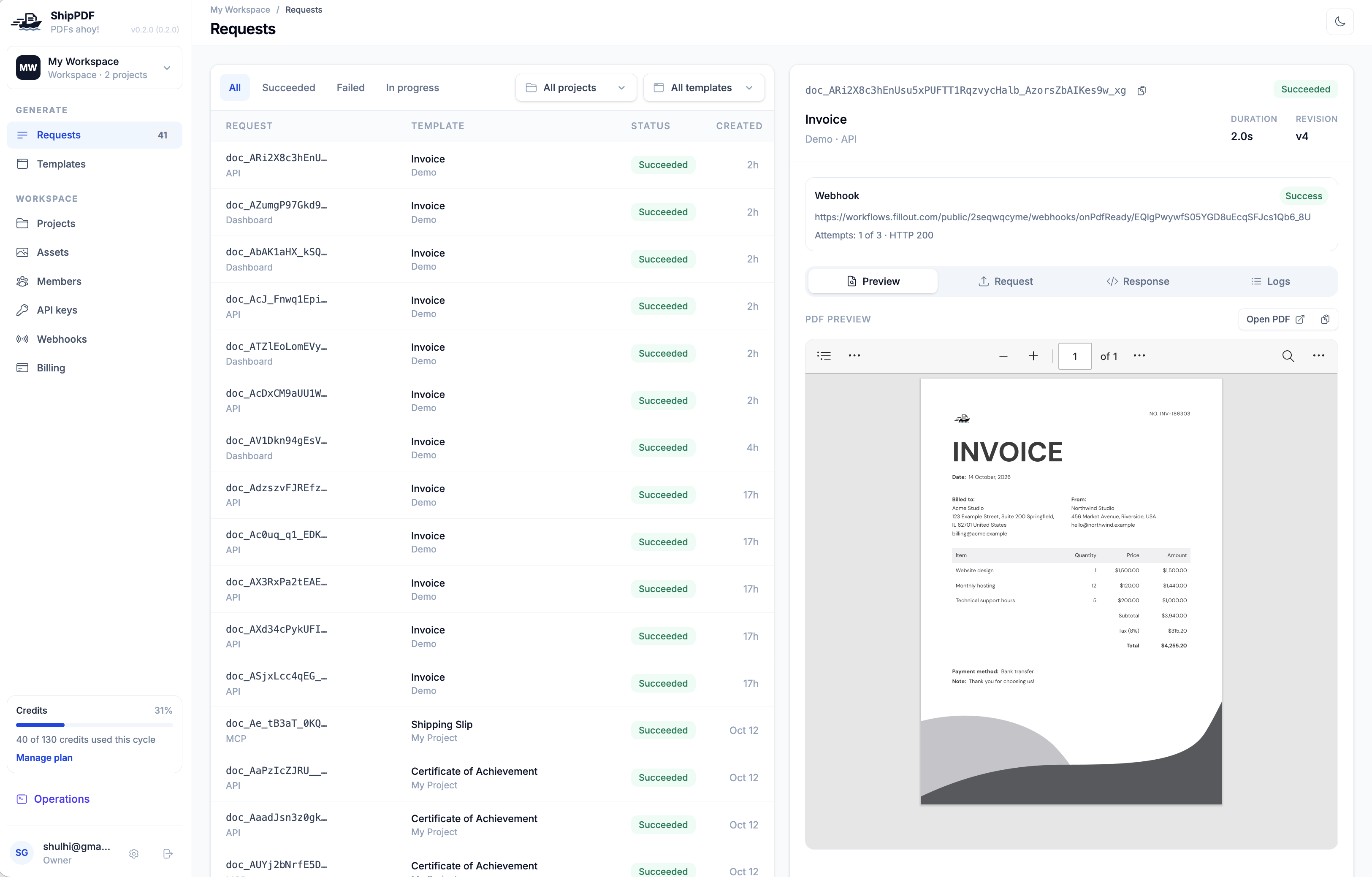Select the doc_AZumgP97Gkd9 request row
The width and height of the screenshot is (1372, 877).
tap(492, 212)
